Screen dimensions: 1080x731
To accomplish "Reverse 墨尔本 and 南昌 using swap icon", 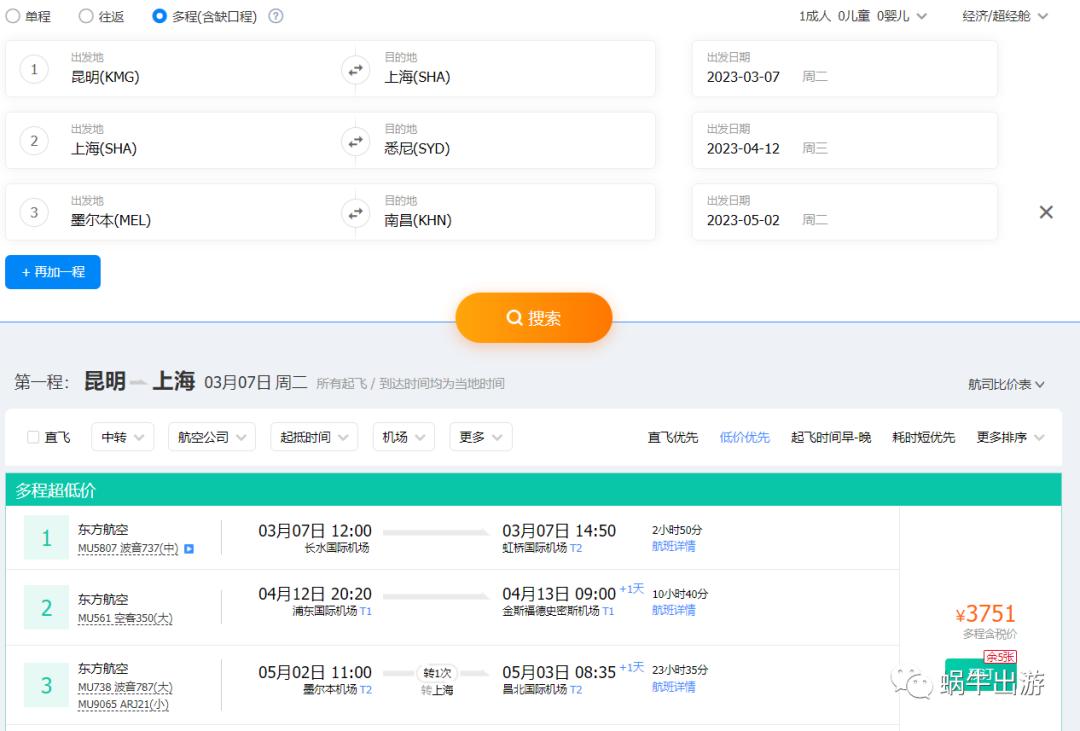I will coord(355,212).
